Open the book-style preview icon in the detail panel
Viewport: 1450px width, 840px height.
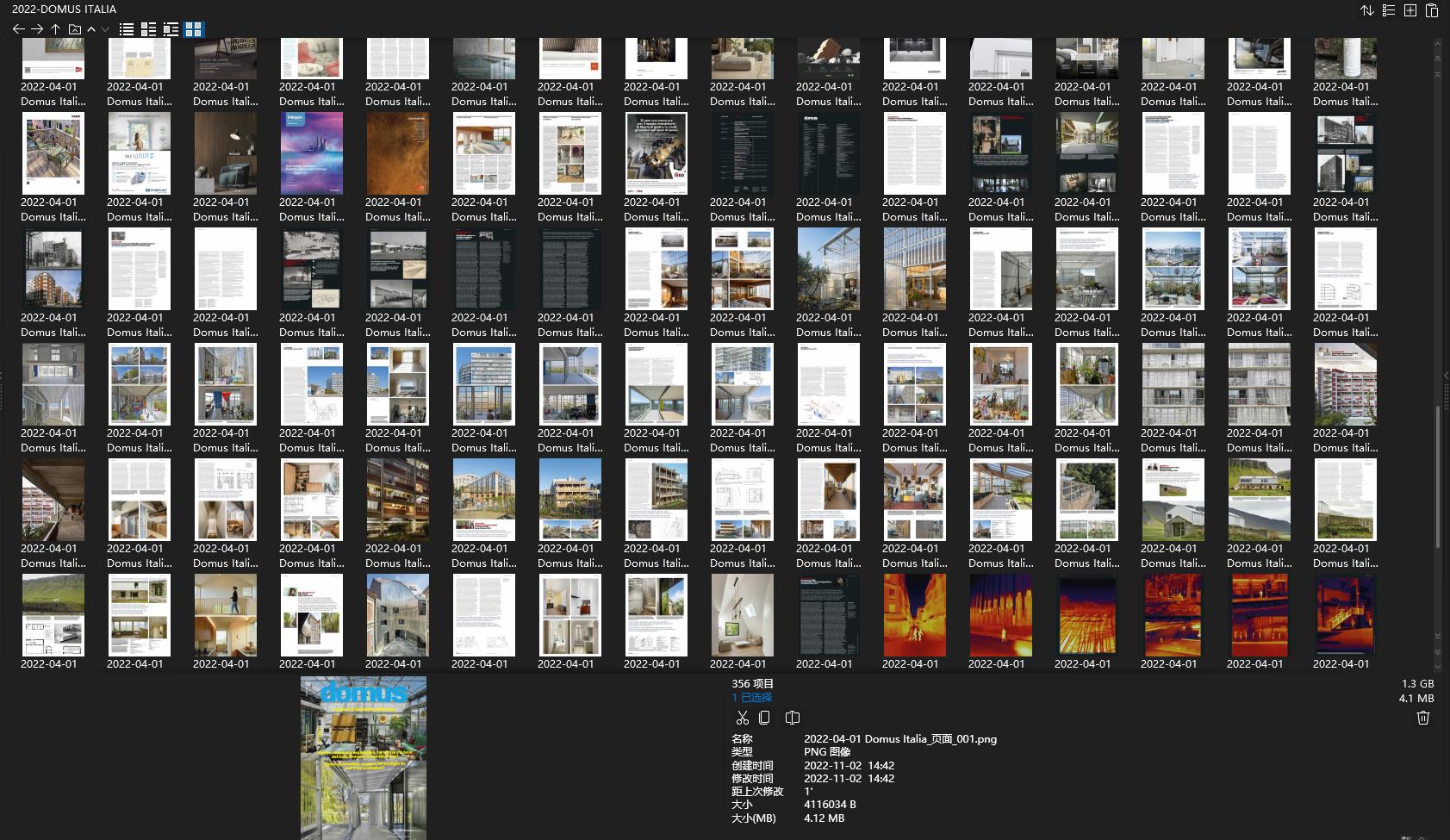click(792, 717)
